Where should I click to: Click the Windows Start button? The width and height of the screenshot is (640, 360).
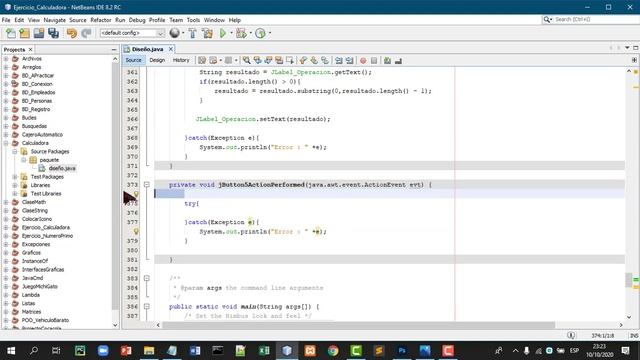point(11,351)
